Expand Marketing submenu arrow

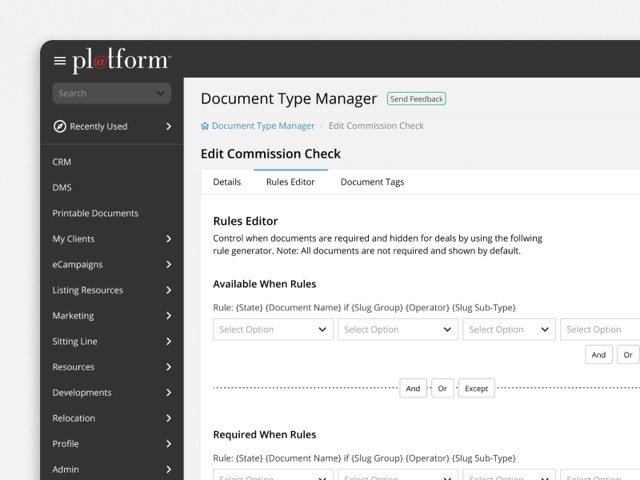pos(169,316)
